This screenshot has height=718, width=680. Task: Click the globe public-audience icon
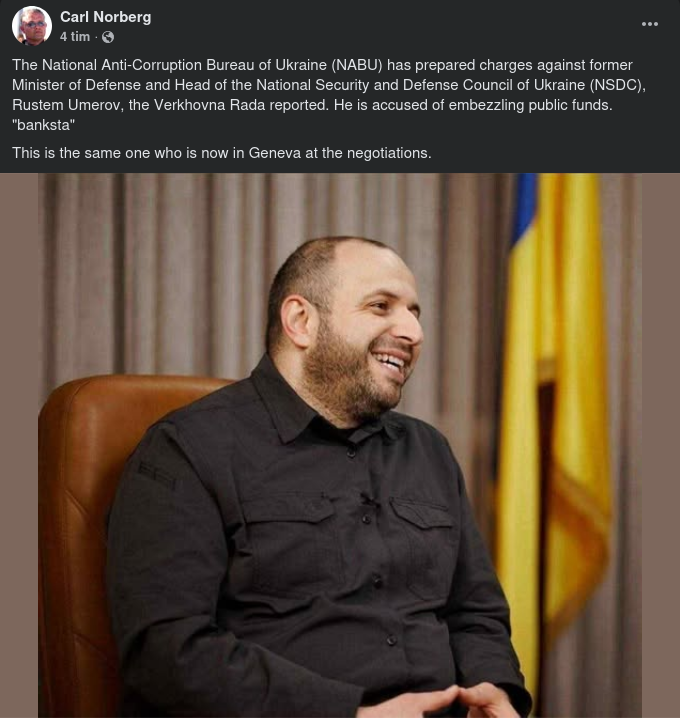pyautogui.click(x=108, y=37)
